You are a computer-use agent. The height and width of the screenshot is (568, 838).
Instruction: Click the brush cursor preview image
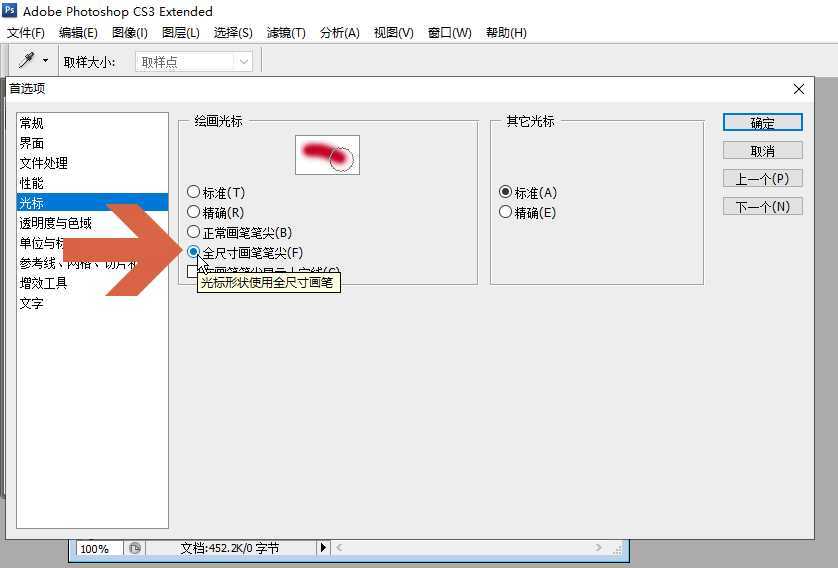[x=327, y=155]
